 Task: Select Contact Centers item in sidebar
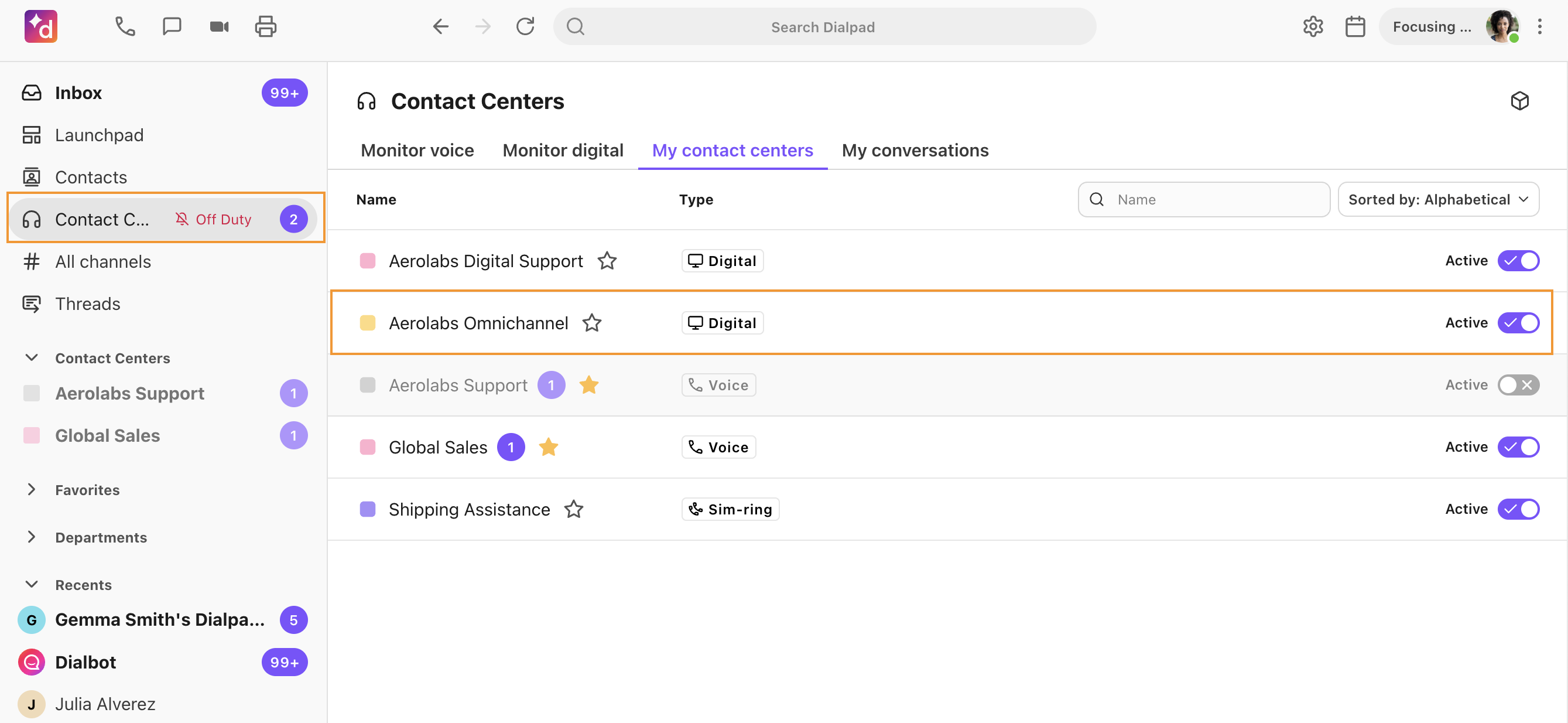pos(163,219)
